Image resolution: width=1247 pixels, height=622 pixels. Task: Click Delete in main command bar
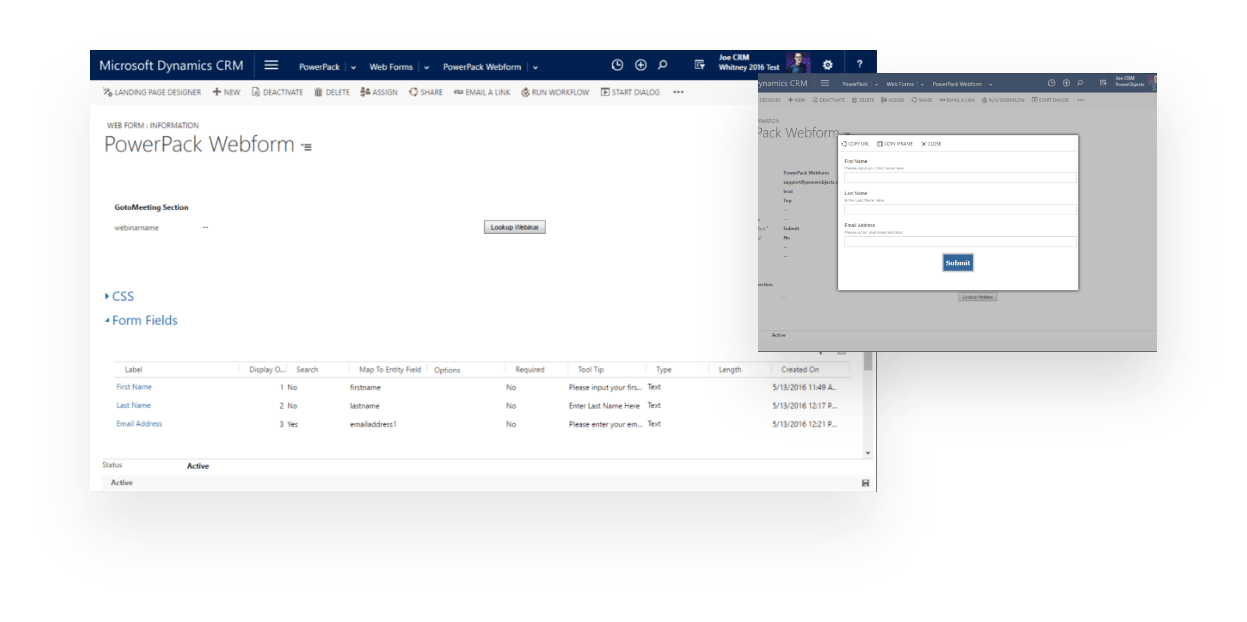pos(332,92)
